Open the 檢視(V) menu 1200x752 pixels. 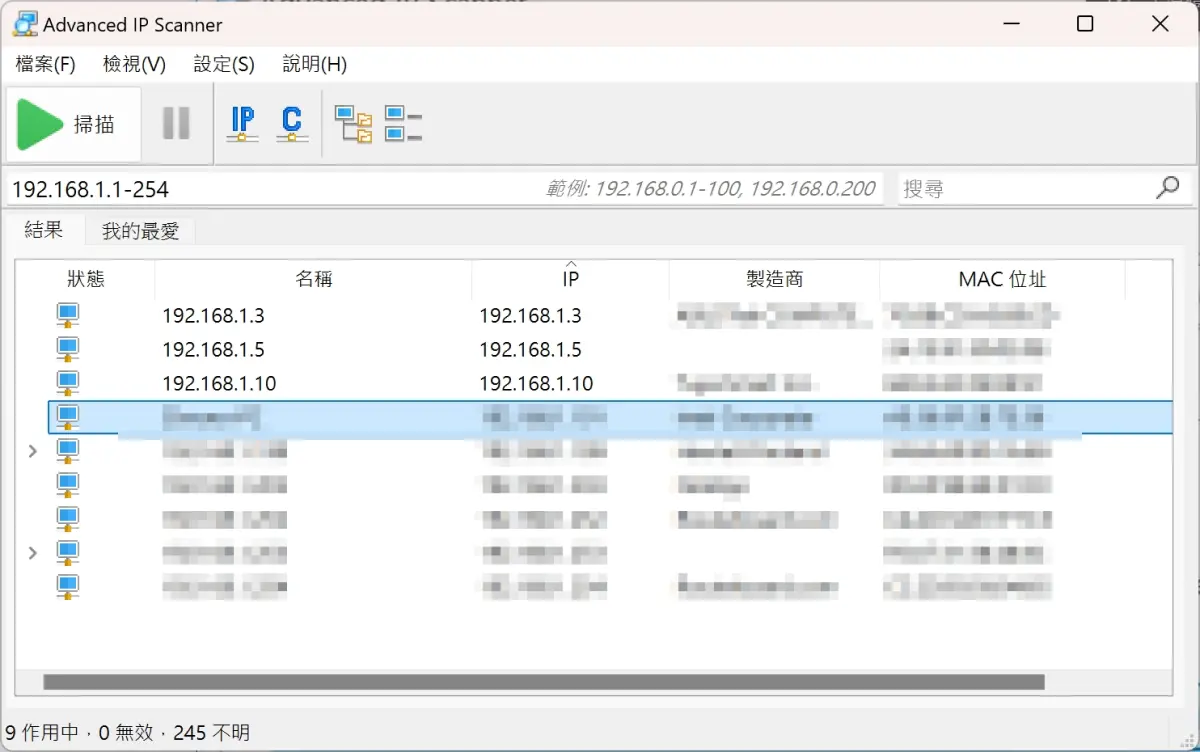134,64
